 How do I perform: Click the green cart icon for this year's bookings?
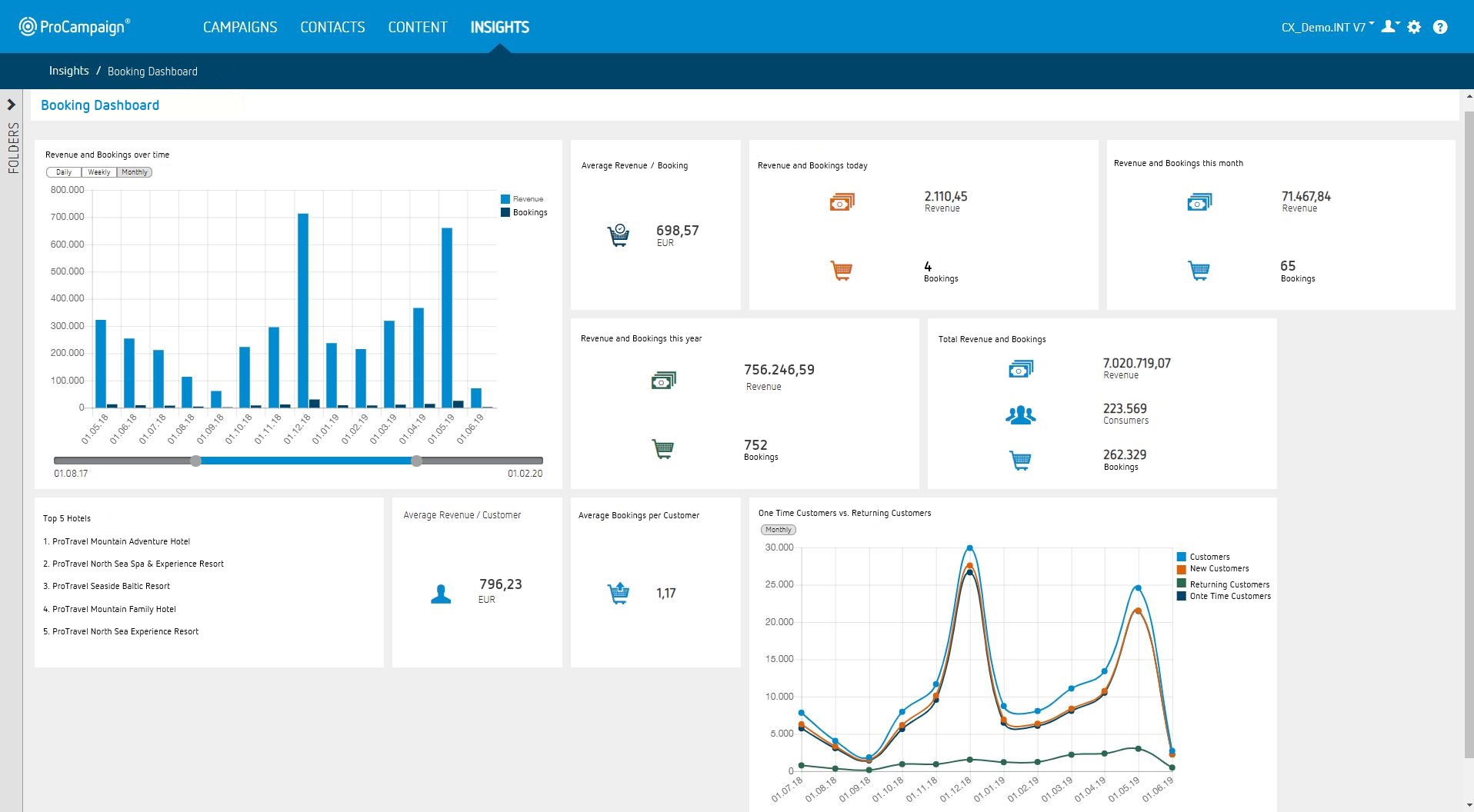[x=662, y=449]
